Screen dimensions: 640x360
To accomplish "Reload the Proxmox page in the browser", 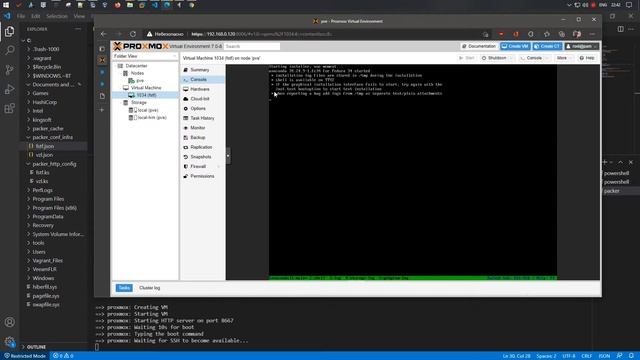I will [133, 34].
